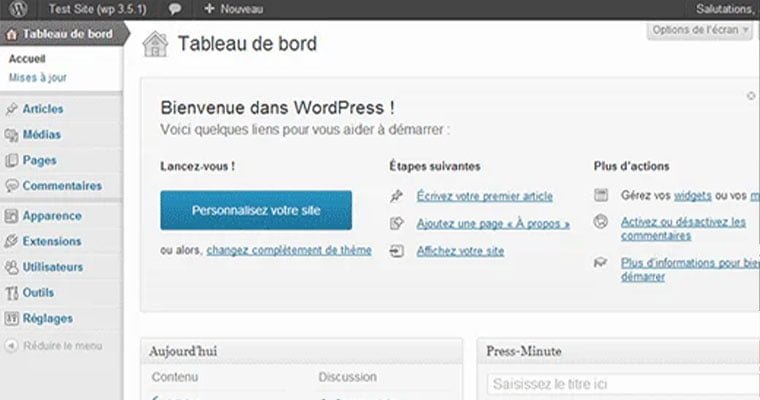
Task: Open the Test Site (wp 3.5.1) menu
Action: tap(97, 9)
